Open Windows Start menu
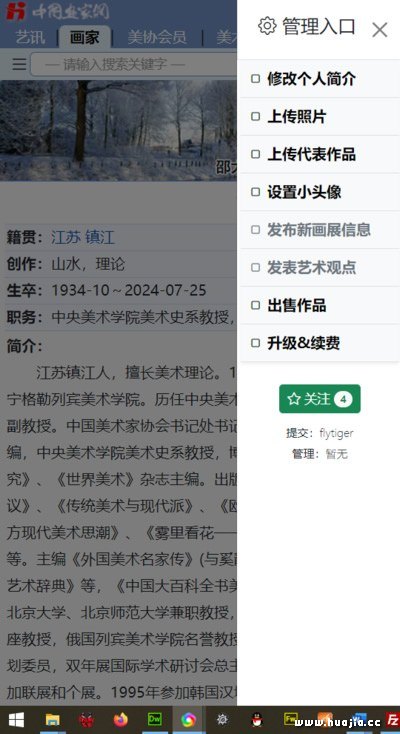400x734 pixels. click(16, 719)
